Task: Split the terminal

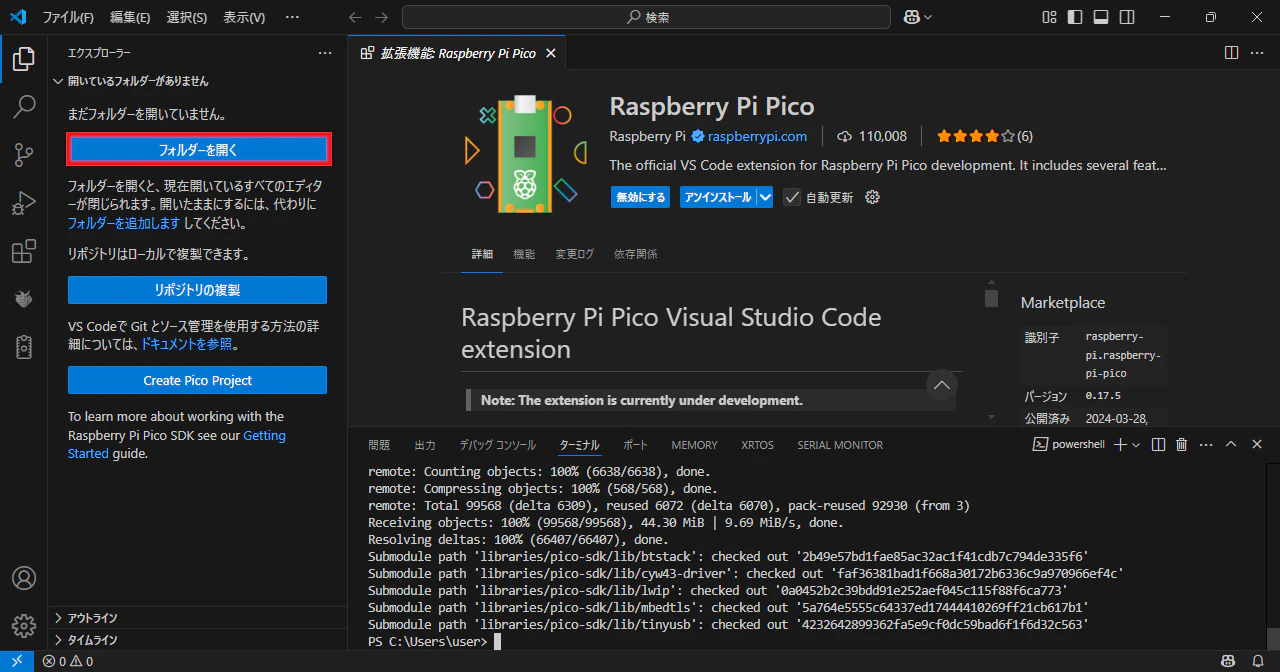Action: coord(1158,444)
